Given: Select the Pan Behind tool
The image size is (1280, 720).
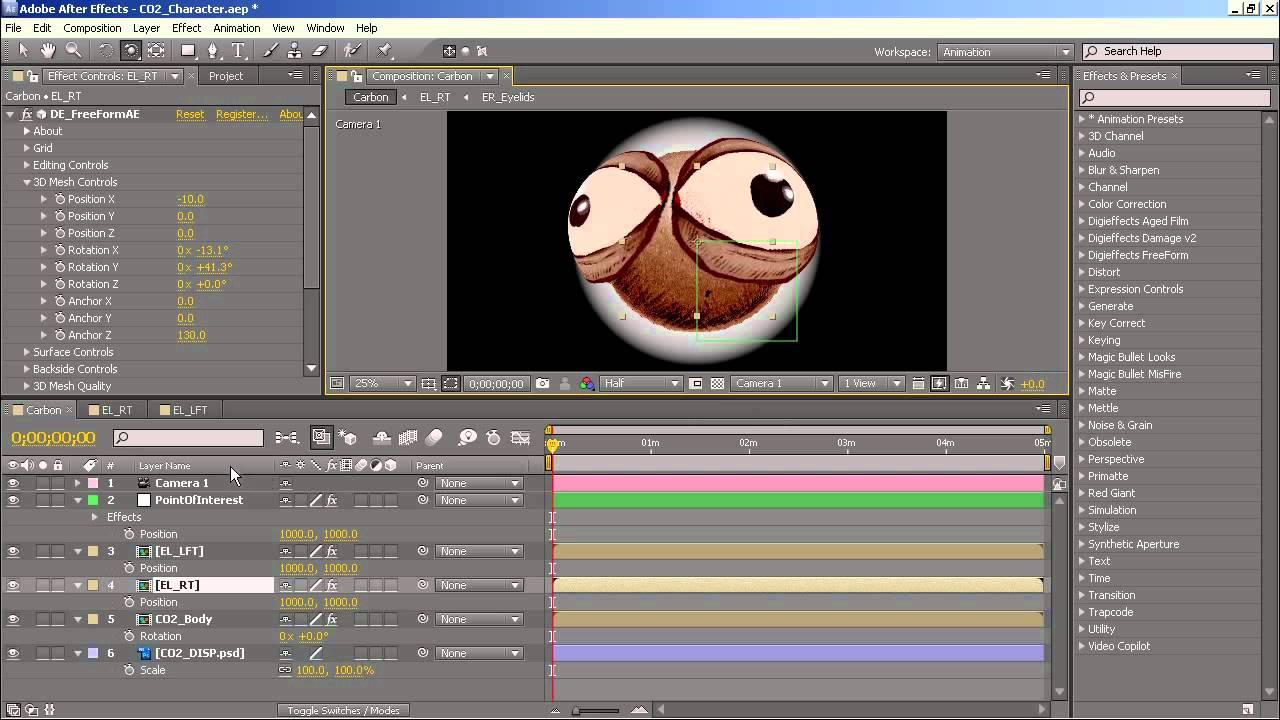Looking at the screenshot, I should click(x=157, y=50).
